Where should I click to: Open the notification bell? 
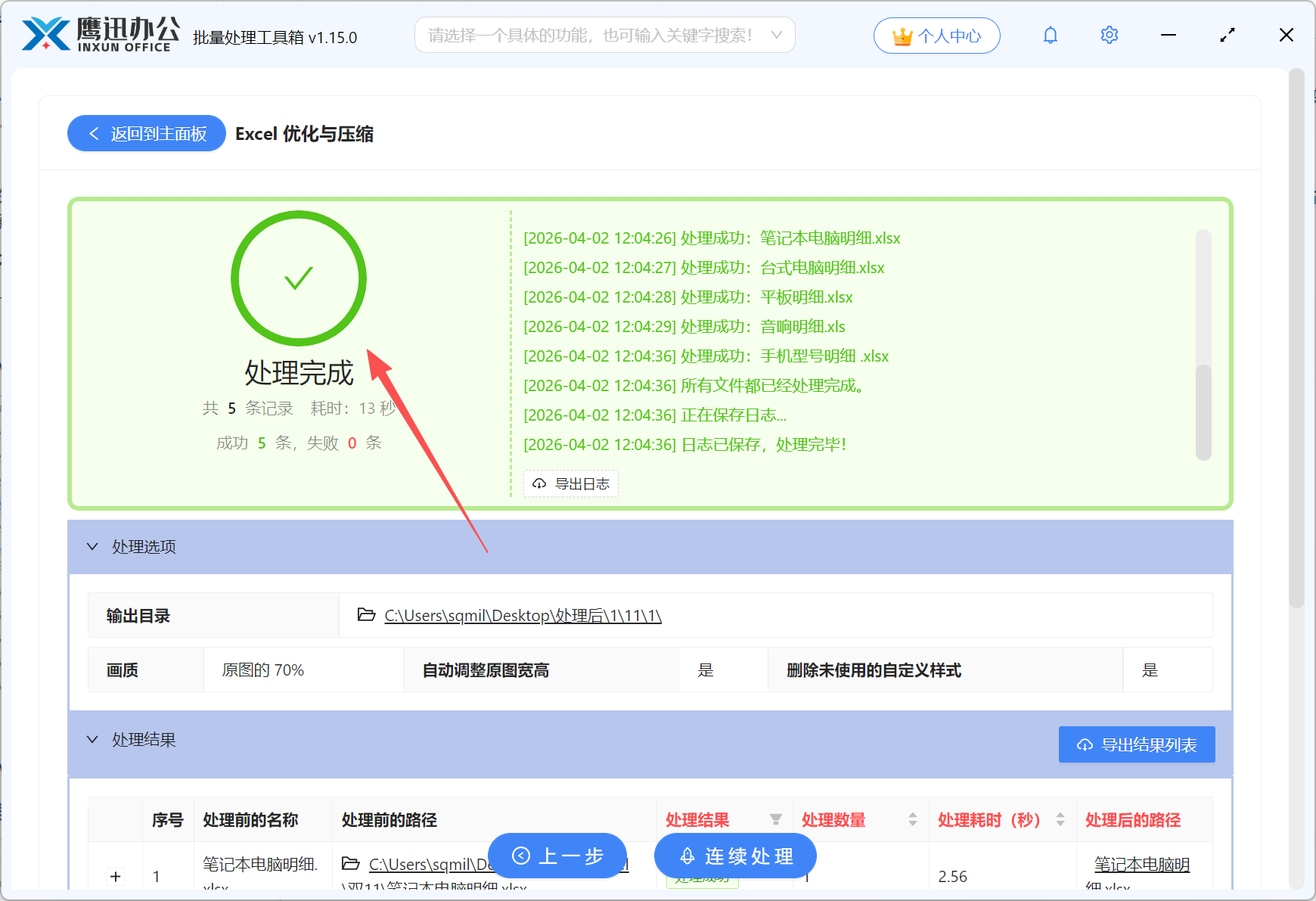point(1050,35)
